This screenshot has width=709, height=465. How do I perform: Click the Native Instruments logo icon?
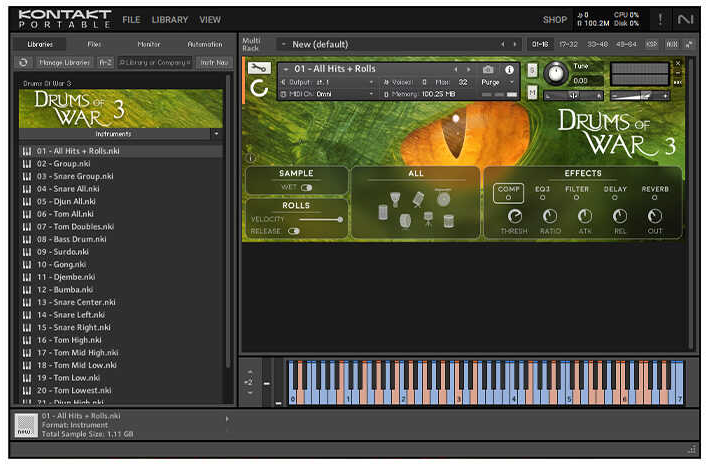point(685,19)
